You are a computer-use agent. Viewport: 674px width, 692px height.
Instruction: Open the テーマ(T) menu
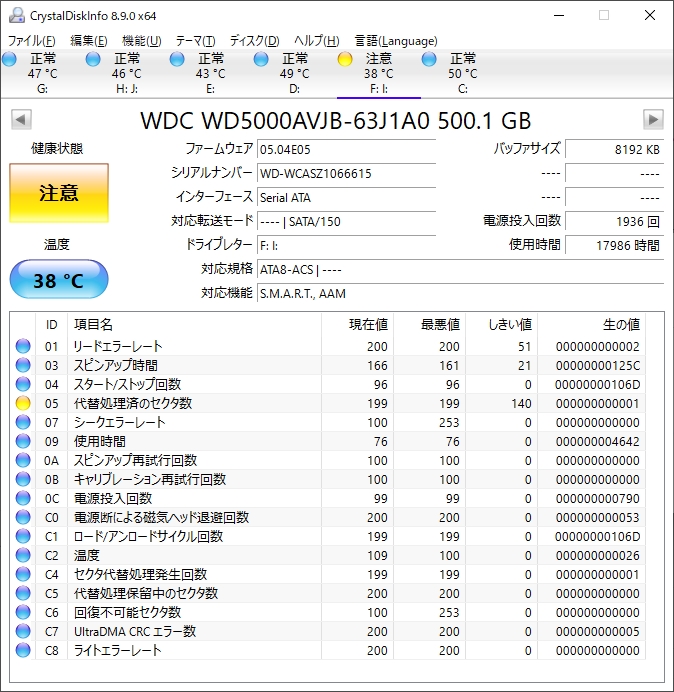[196, 41]
